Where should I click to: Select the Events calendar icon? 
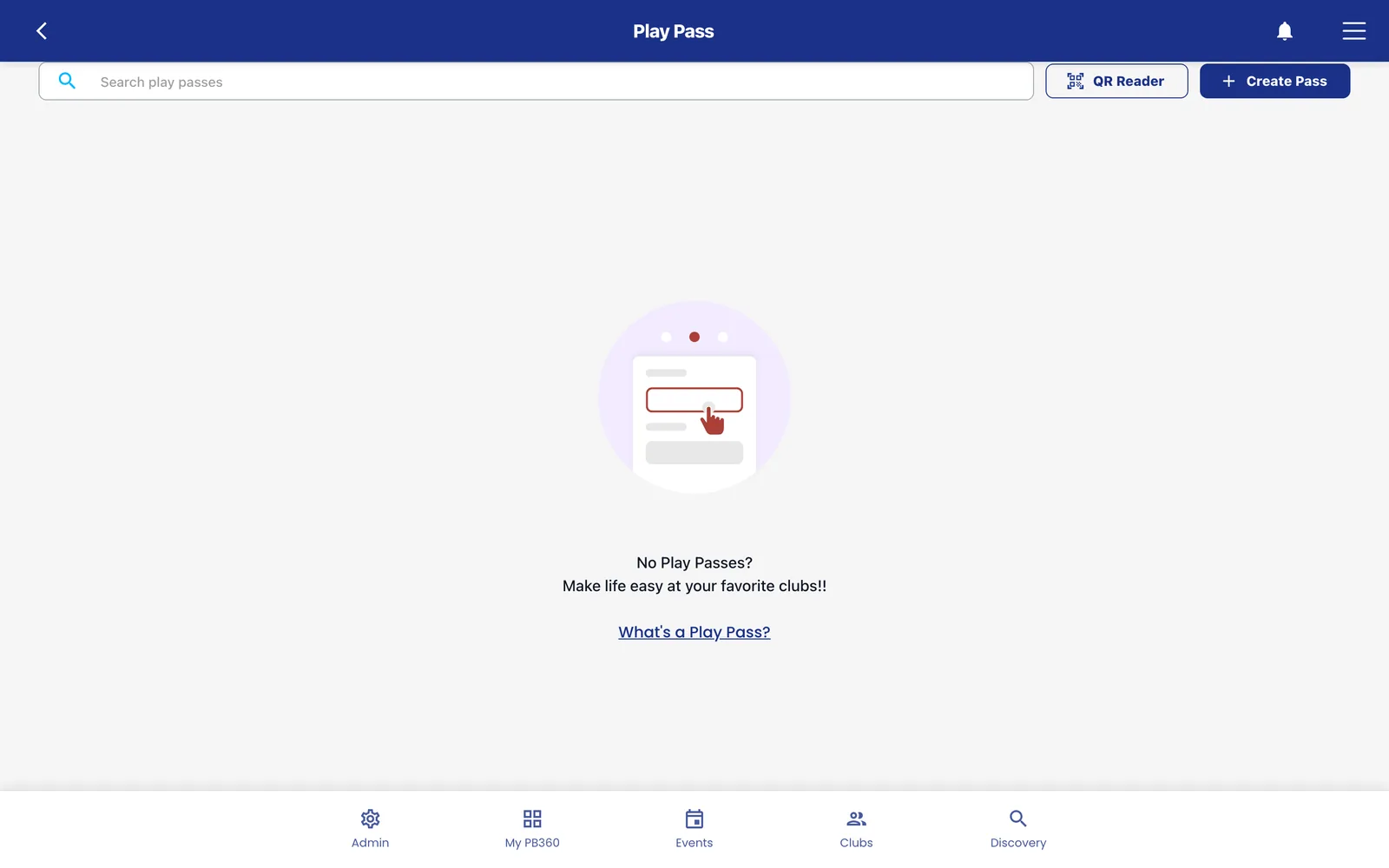(694, 819)
